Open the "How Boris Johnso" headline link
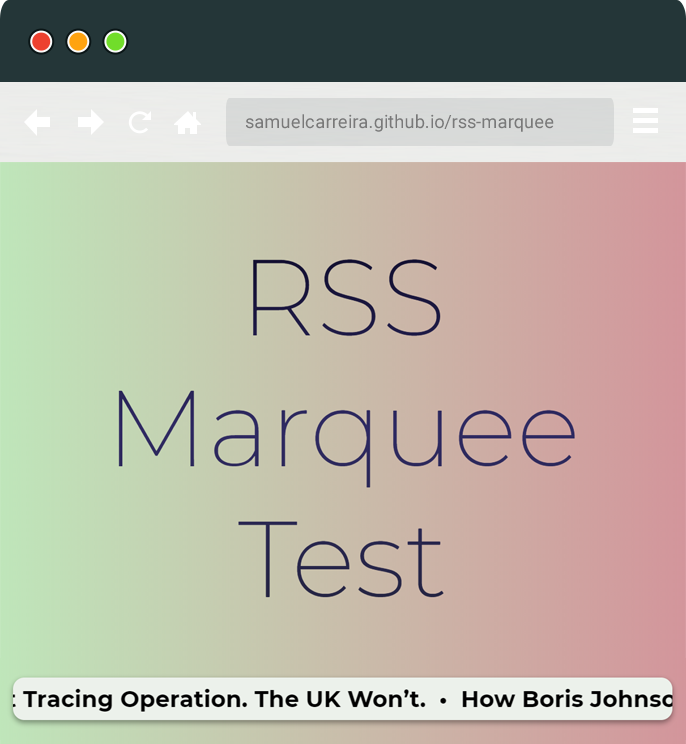This screenshot has height=744, width=686. pyautogui.click(x=565, y=699)
